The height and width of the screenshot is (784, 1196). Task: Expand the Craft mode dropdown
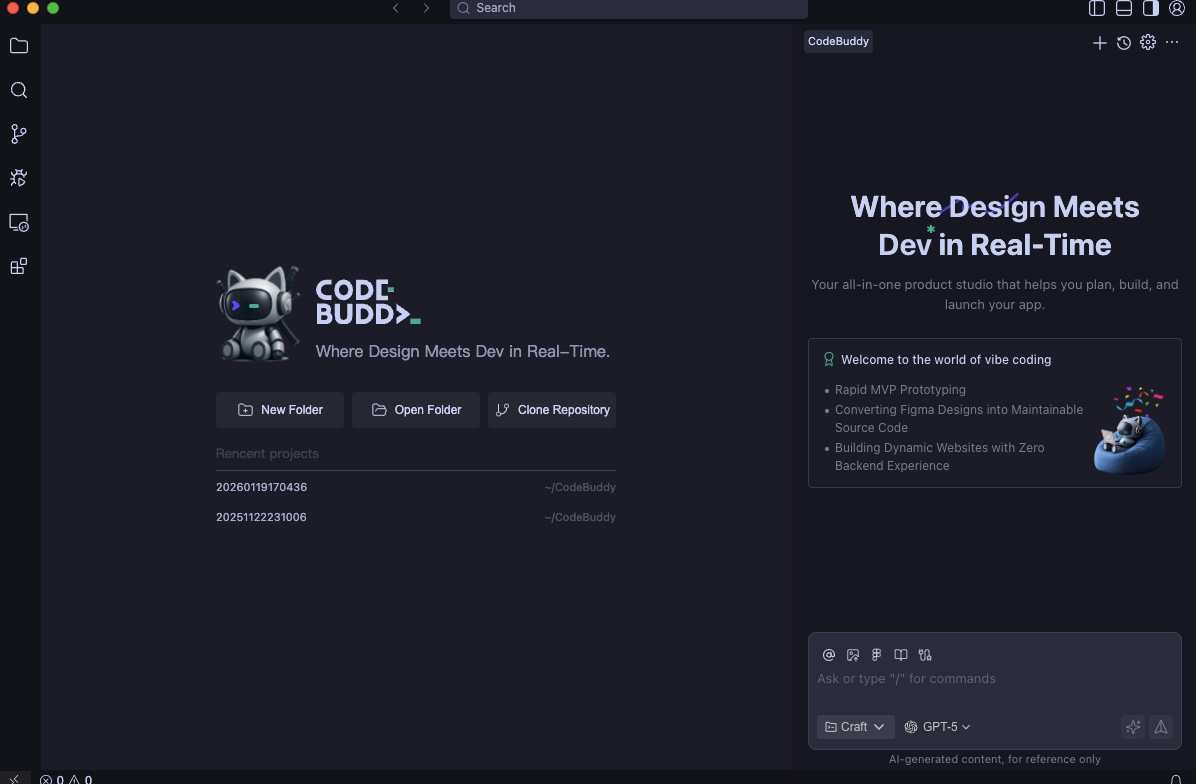click(x=855, y=727)
